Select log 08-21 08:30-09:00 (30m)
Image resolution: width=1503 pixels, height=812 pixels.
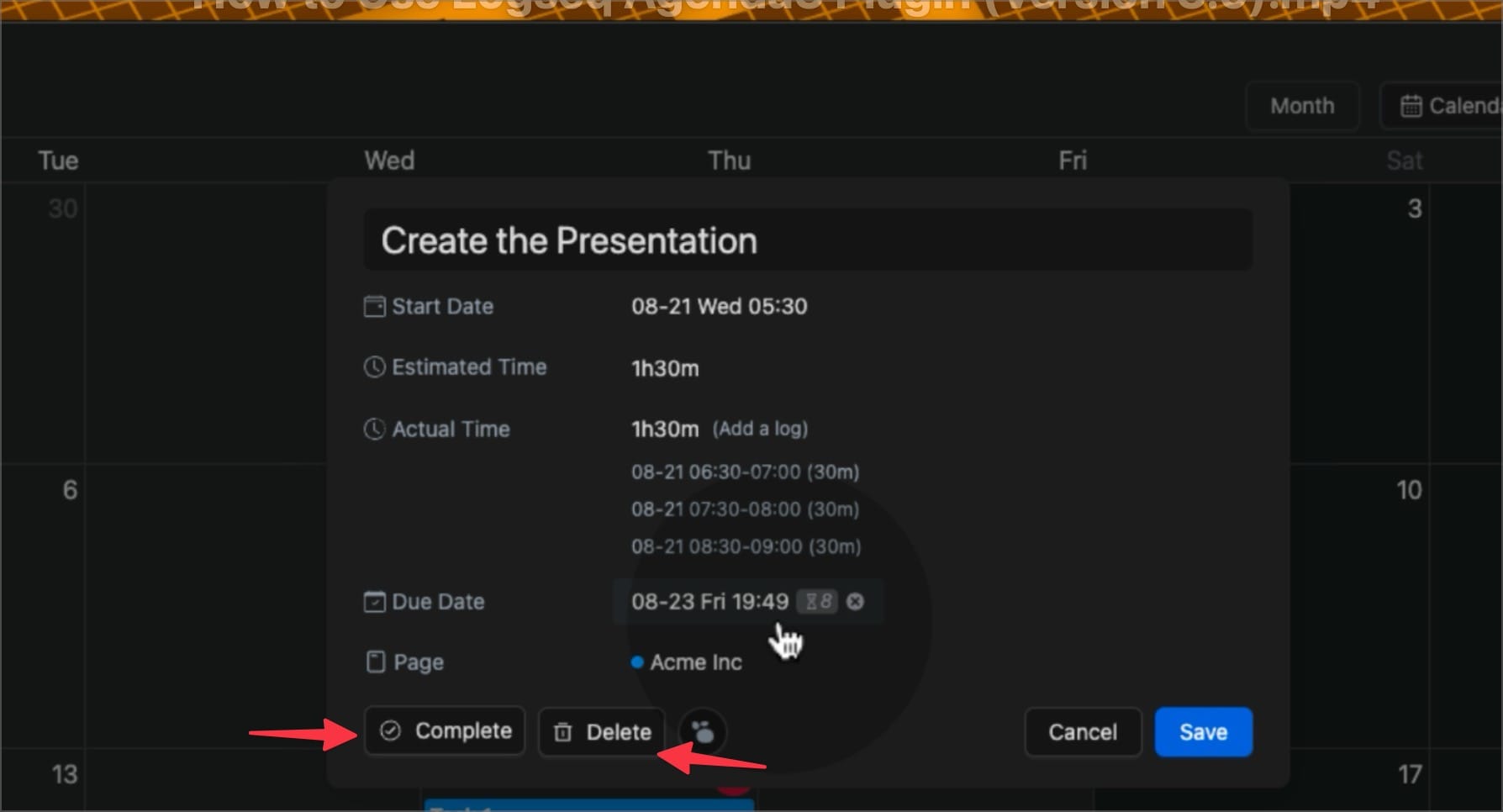click(x=746, y=546)
